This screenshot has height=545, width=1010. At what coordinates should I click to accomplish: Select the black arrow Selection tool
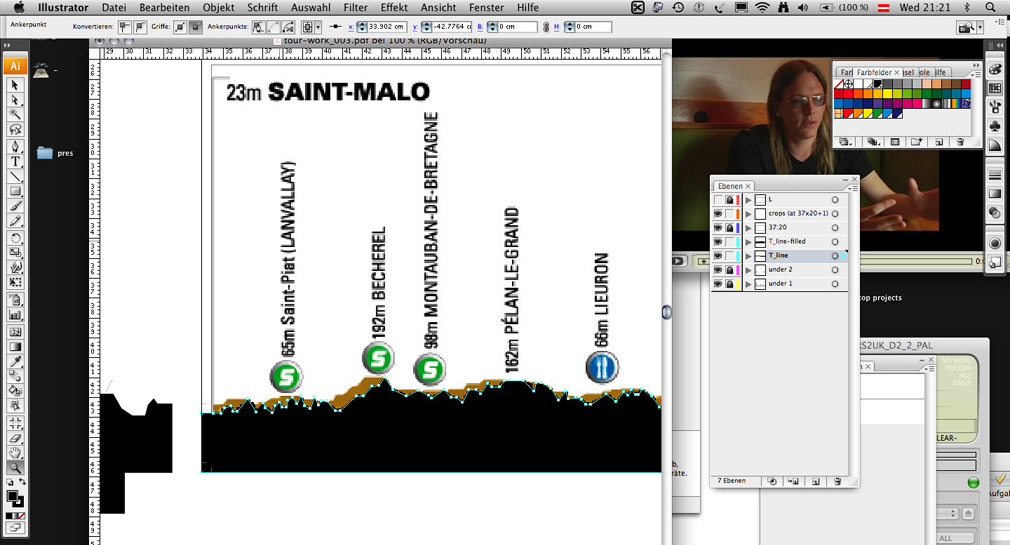[16, 86]
